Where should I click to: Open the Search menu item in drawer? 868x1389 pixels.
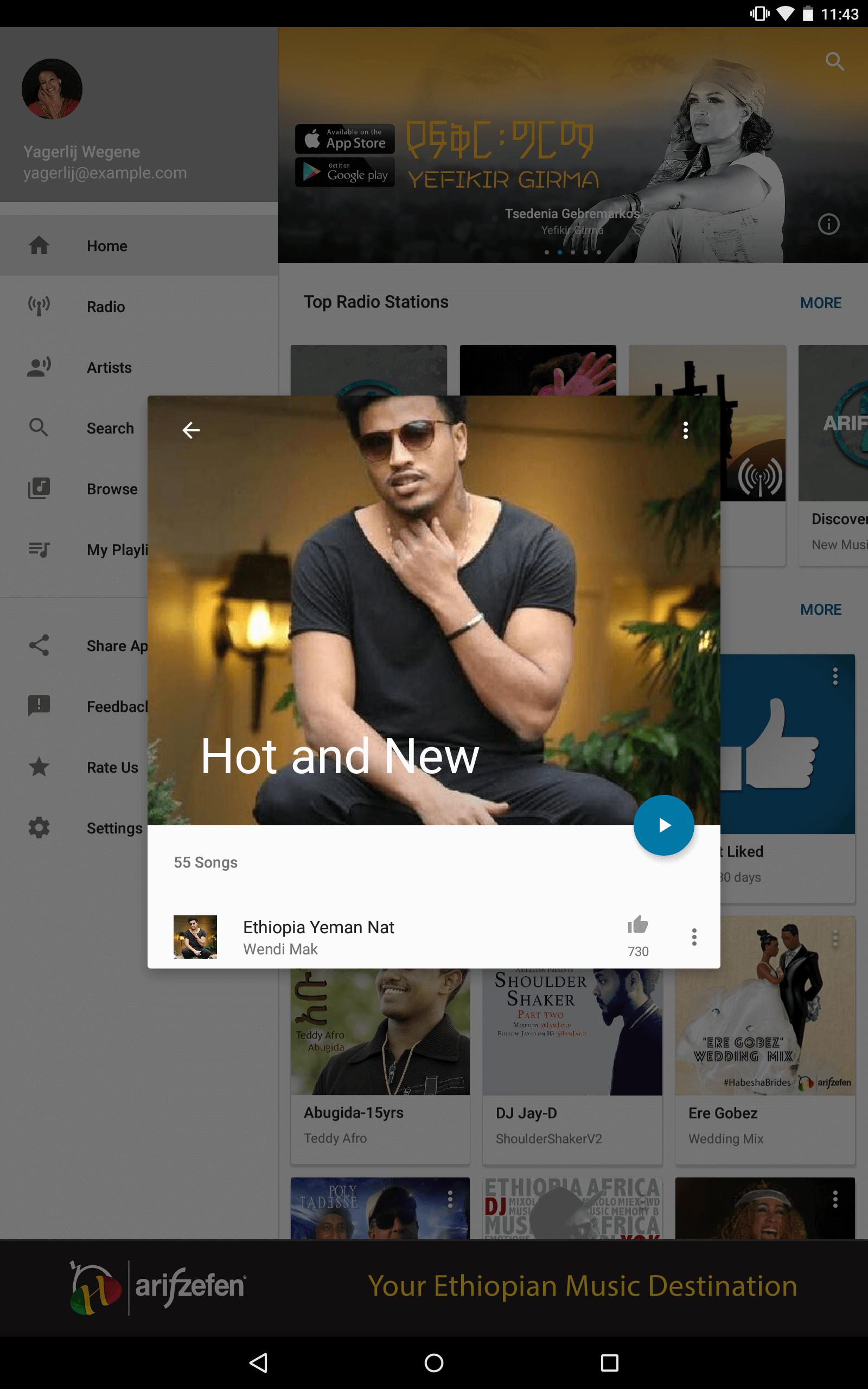point(73,428)
